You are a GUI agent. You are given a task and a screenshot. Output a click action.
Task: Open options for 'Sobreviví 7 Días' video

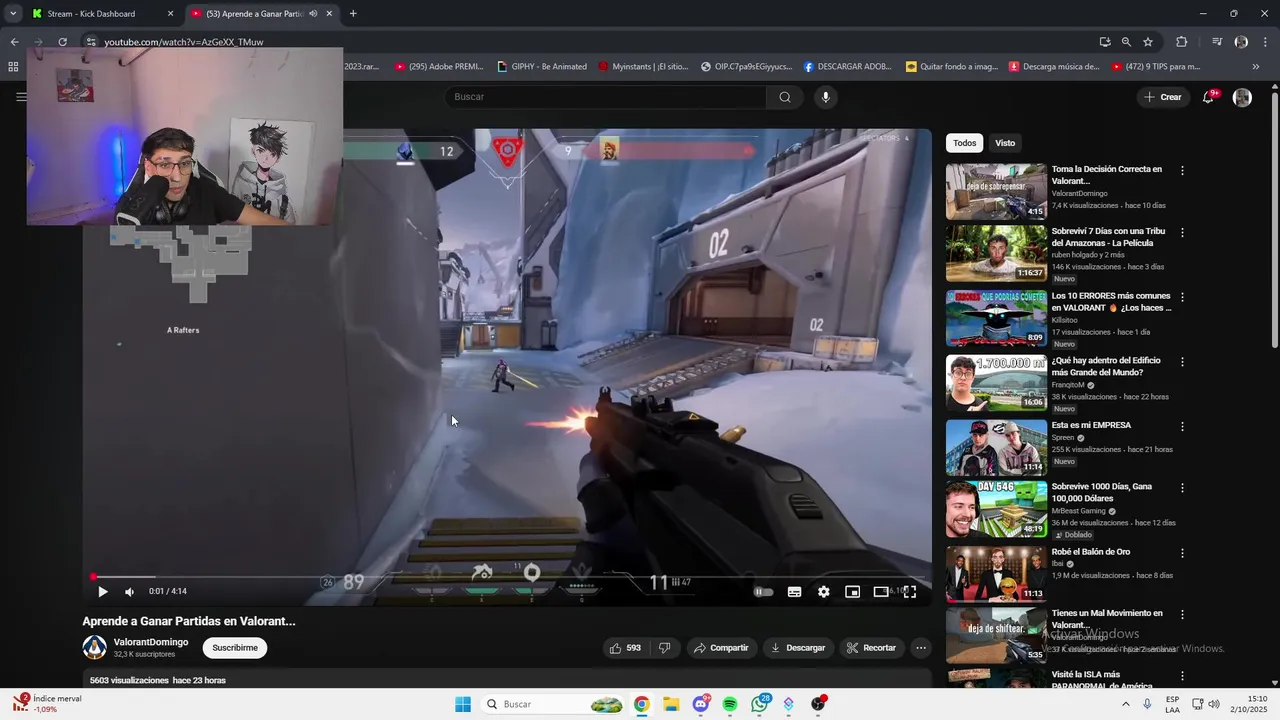pyautogui.click(x=1182, y=232)
